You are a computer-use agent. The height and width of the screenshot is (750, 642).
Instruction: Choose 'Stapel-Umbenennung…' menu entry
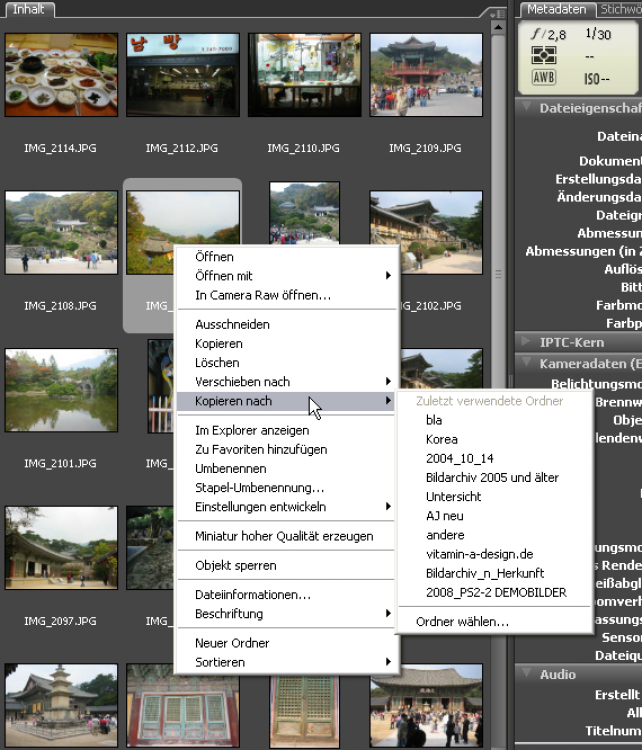[x=259, y=488]
